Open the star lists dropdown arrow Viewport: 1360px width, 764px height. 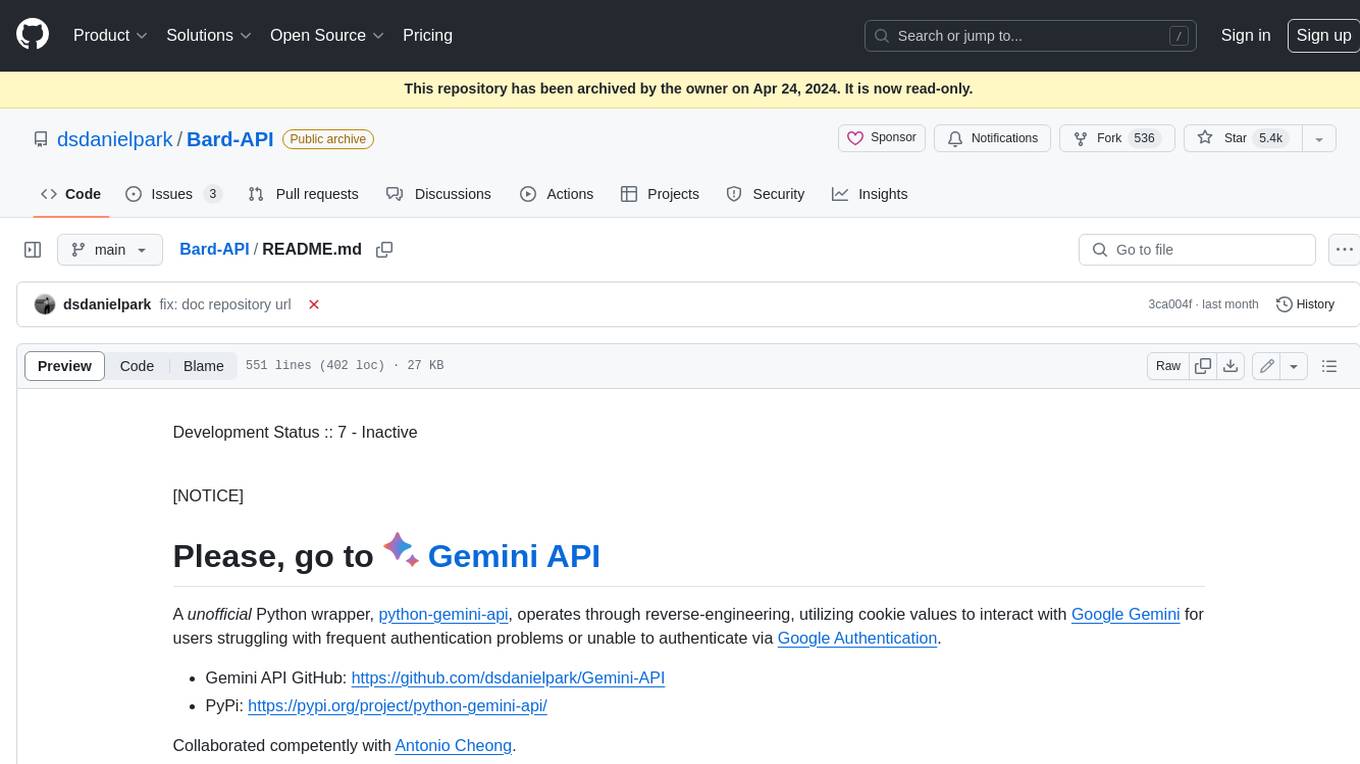[1320, 138]
